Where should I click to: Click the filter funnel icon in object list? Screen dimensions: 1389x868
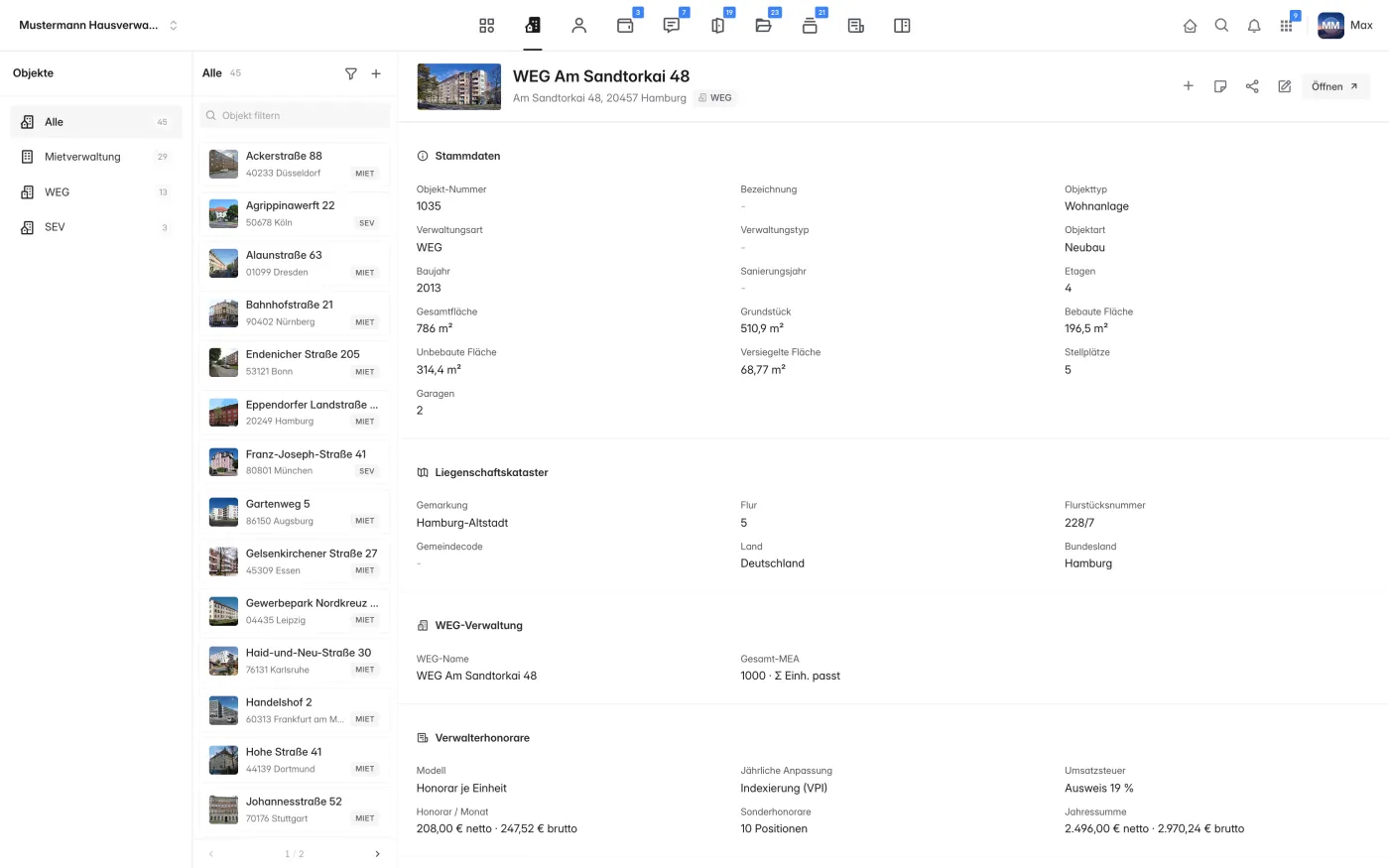point(350,73)
